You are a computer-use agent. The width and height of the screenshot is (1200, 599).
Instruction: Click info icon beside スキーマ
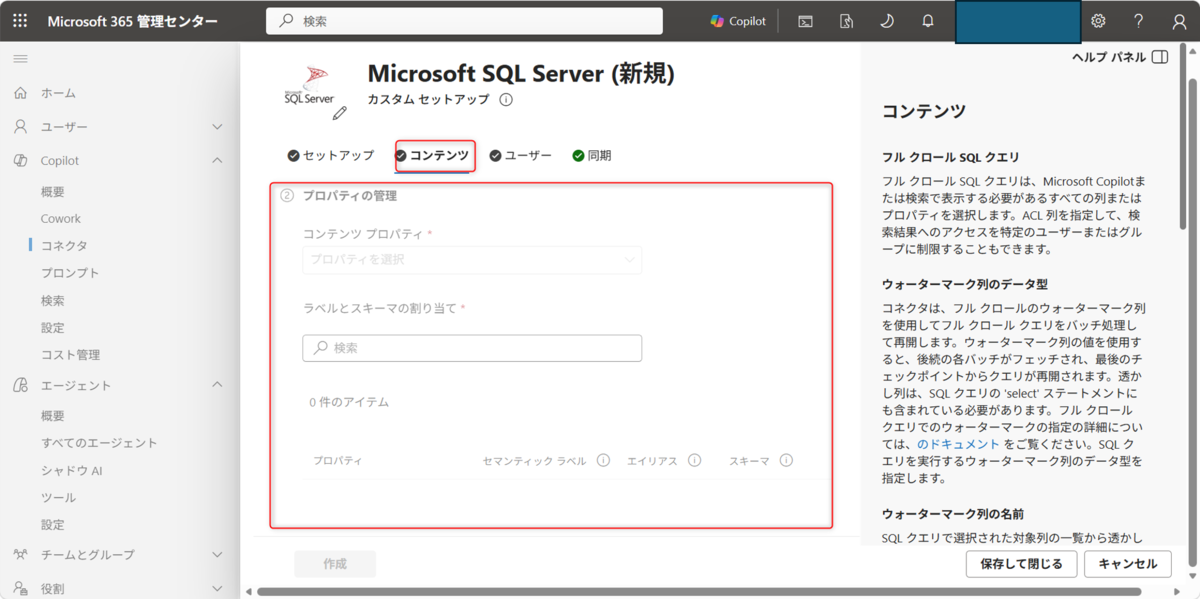click(786, 461)
